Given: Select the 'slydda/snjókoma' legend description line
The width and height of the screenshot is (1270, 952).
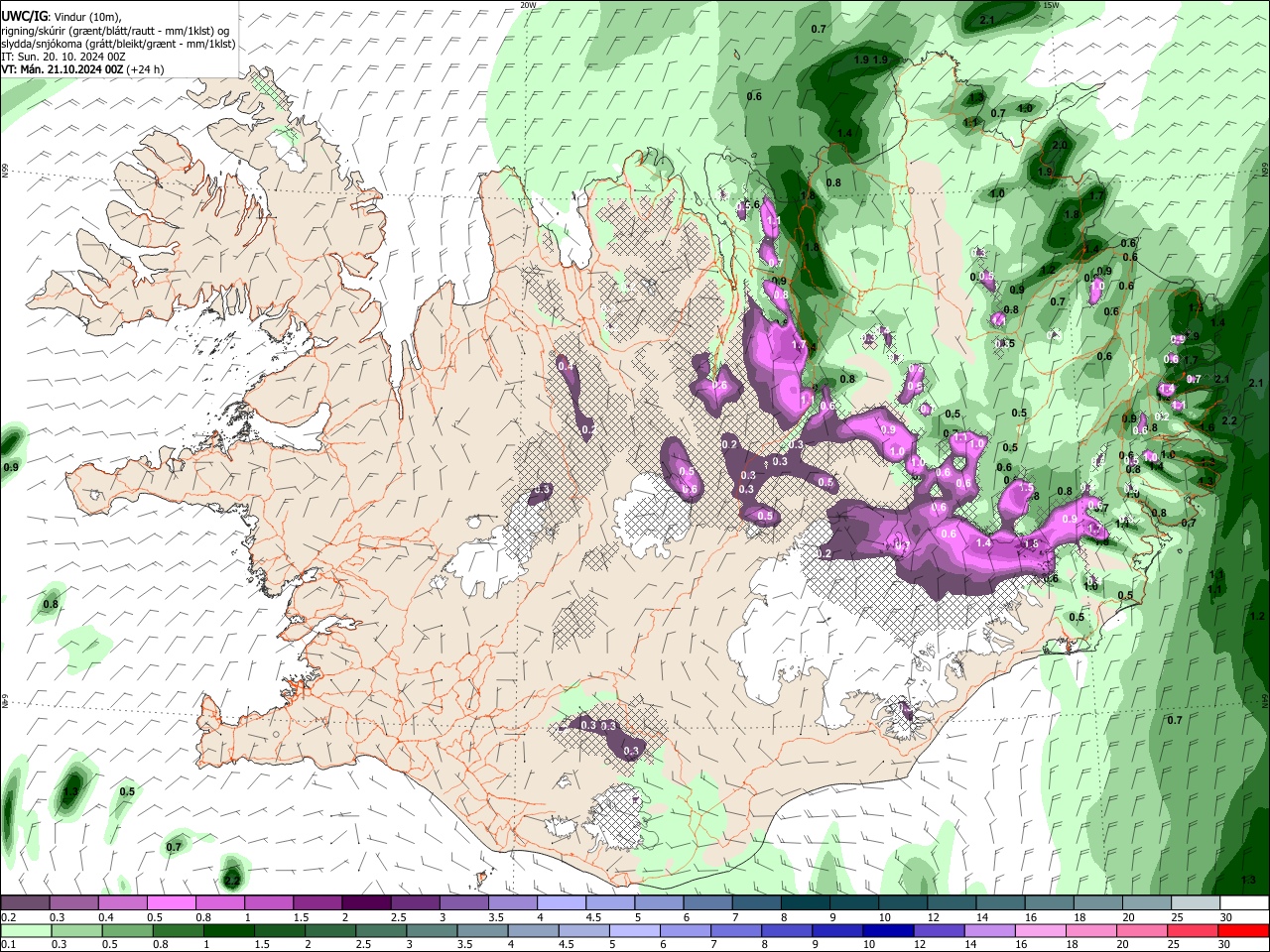Looking at the screenshot, I should (x=118, y=44).
